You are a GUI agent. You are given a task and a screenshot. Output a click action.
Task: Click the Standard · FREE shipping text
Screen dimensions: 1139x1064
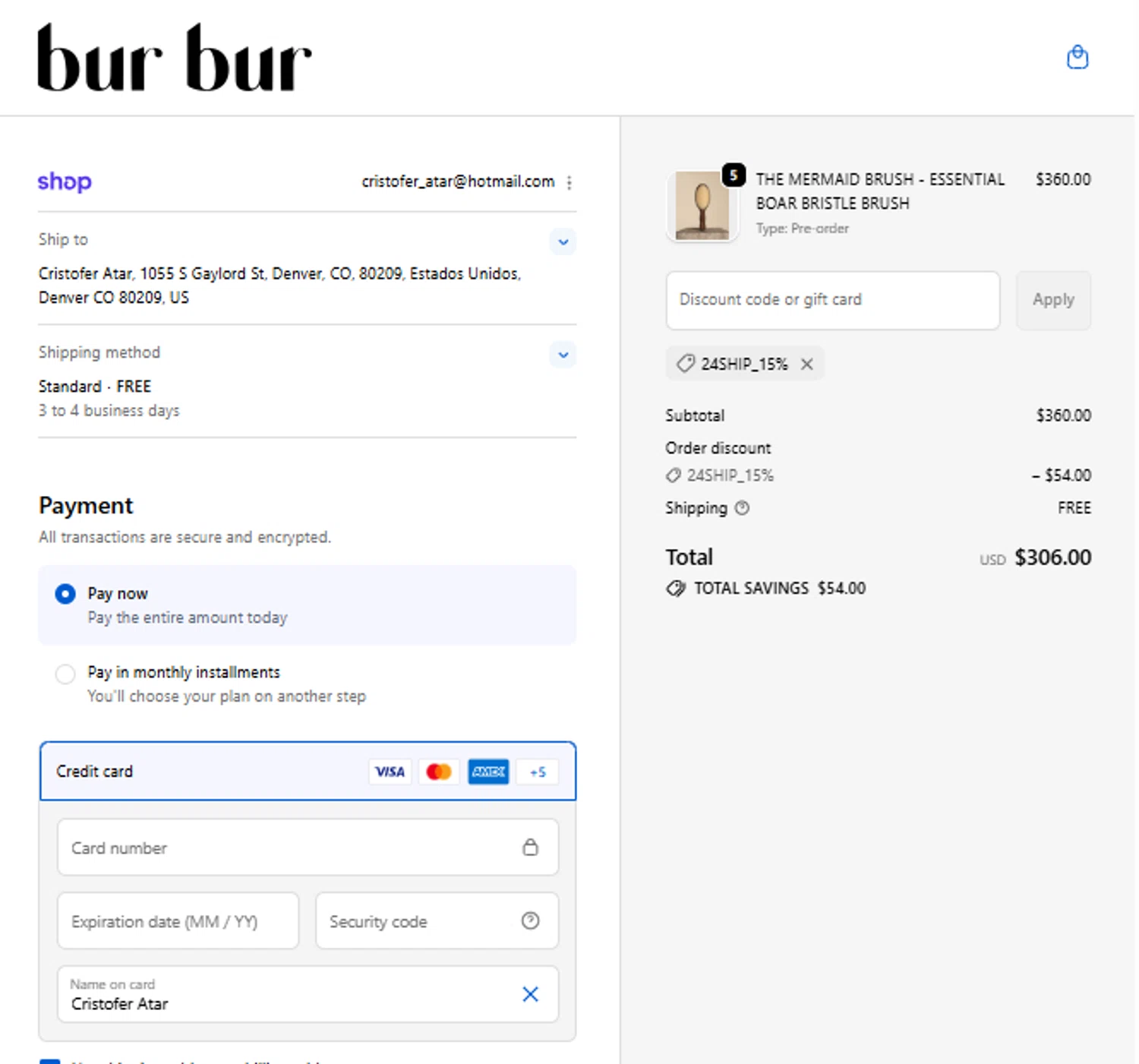[95, 387]
